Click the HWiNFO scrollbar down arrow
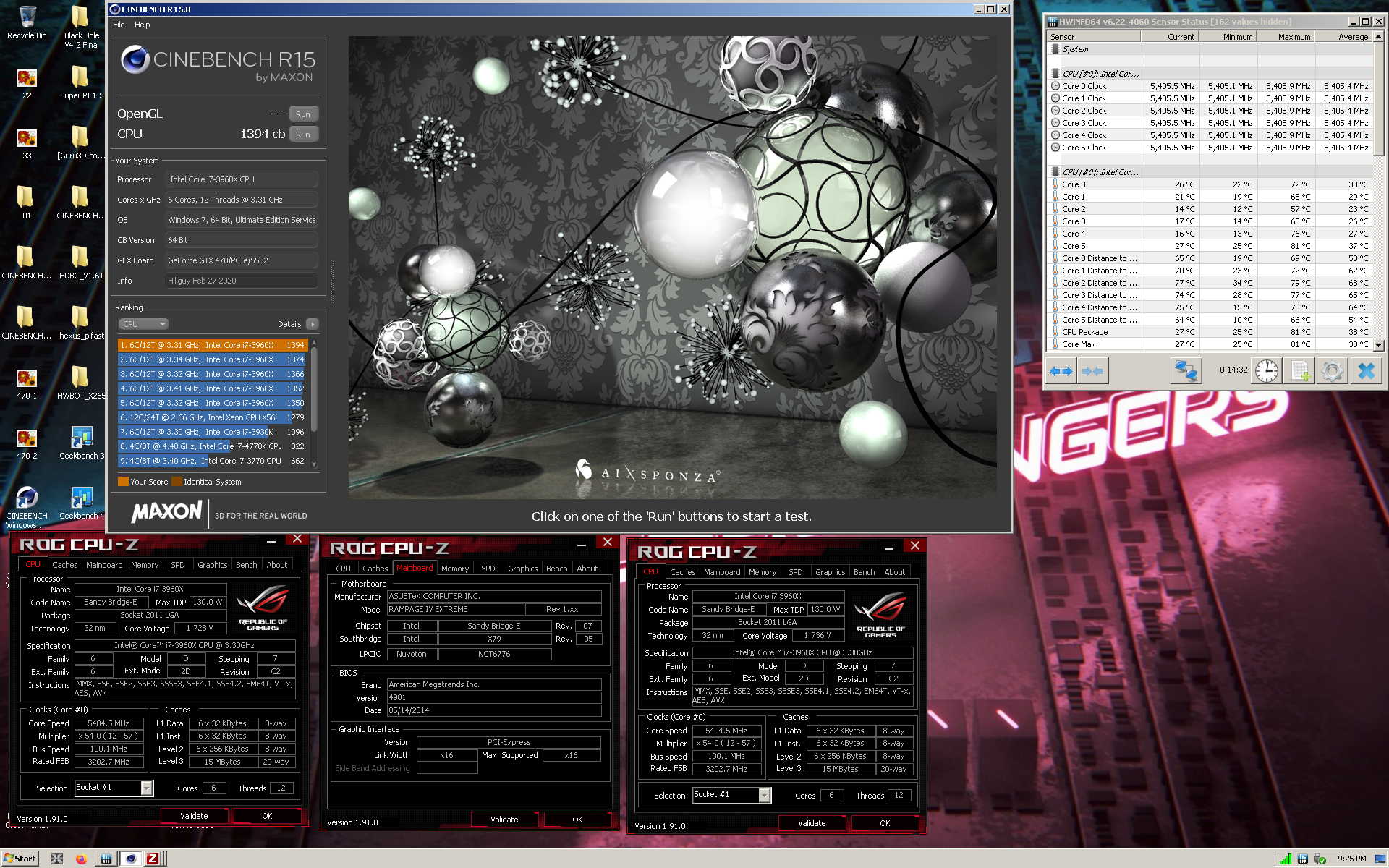 pos(1379,346)
